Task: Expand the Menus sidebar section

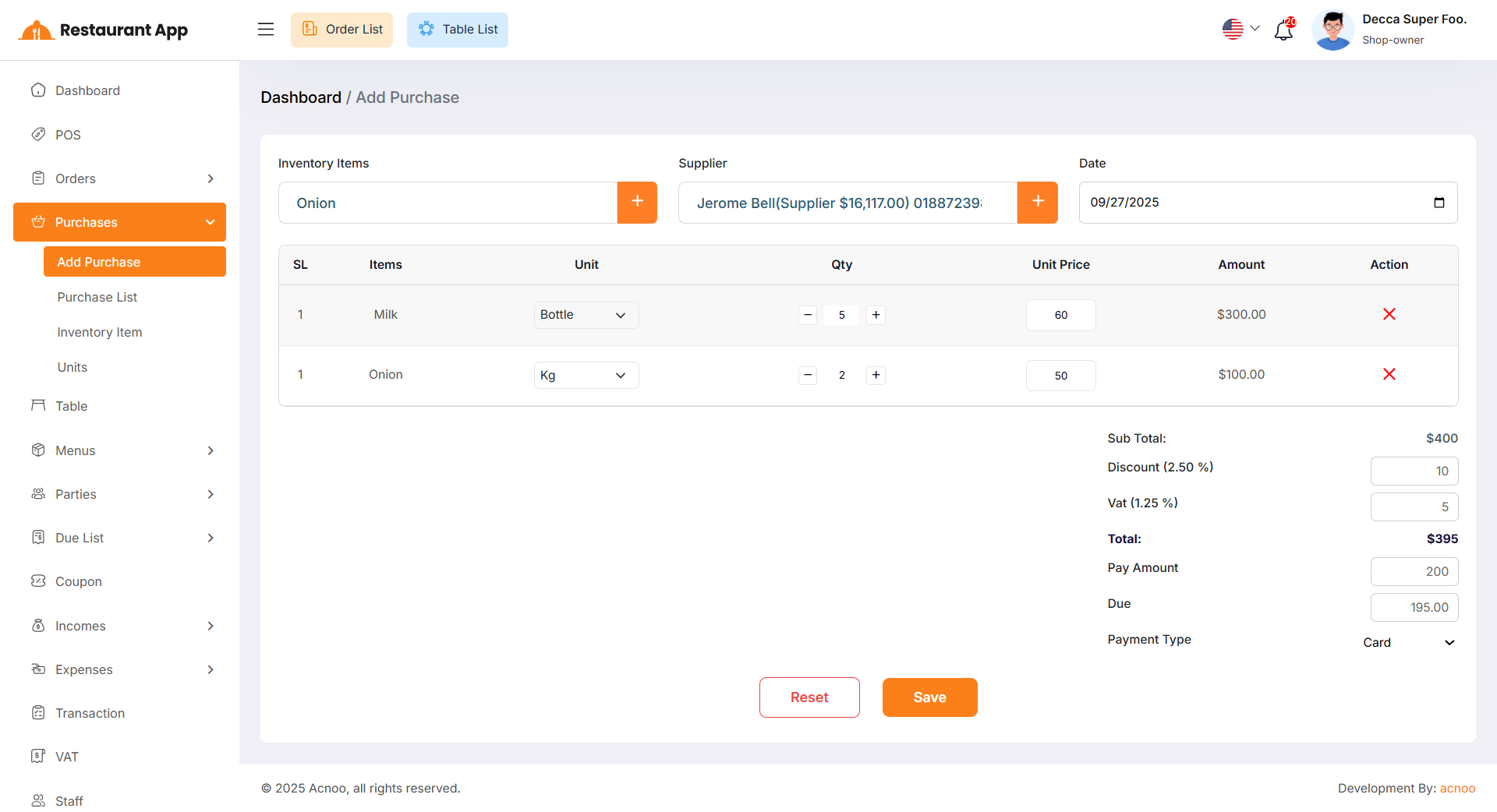Action: 119,450
